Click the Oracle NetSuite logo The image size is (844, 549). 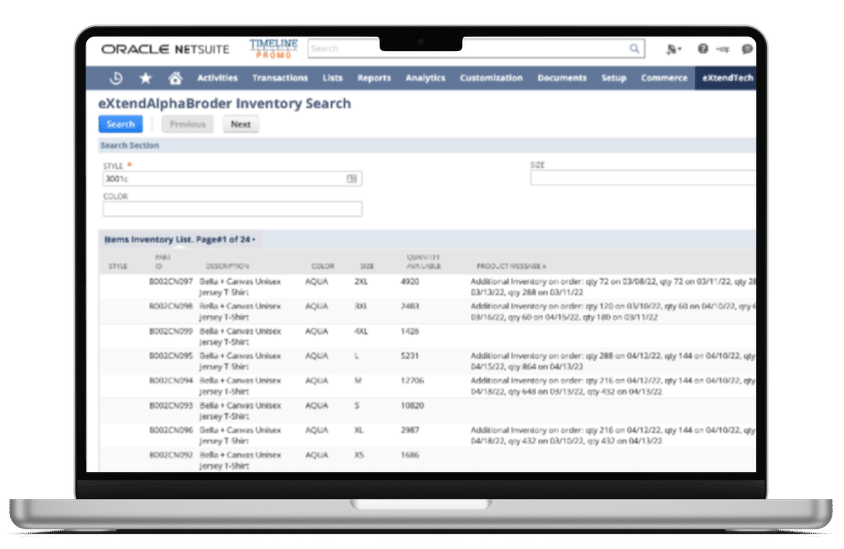(x=165, y=49)
